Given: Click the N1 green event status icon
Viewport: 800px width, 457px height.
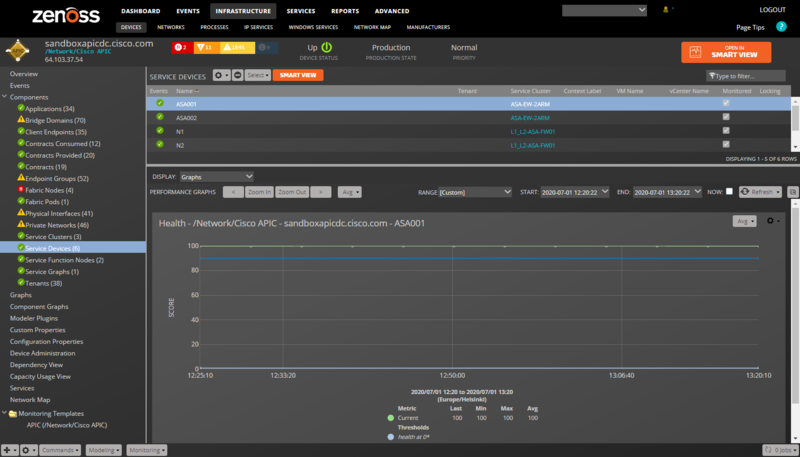Looking at the screenshot, I should (x=160, y=131).
